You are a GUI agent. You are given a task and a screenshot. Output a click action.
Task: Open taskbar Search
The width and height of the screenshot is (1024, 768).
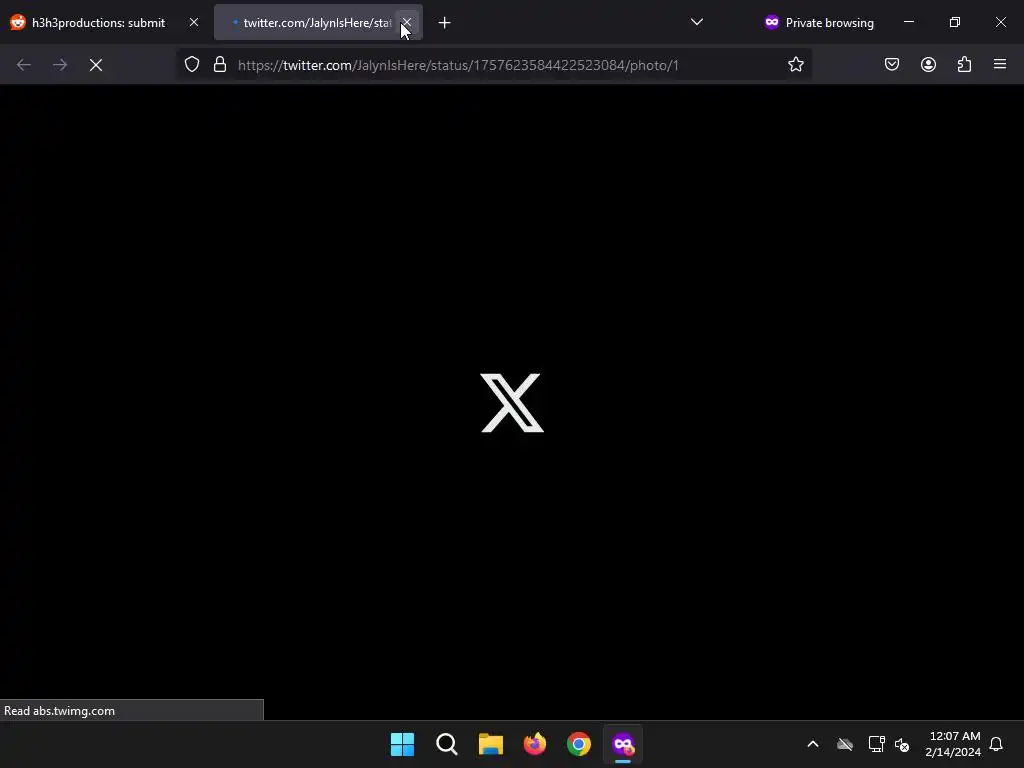point(447,744)
